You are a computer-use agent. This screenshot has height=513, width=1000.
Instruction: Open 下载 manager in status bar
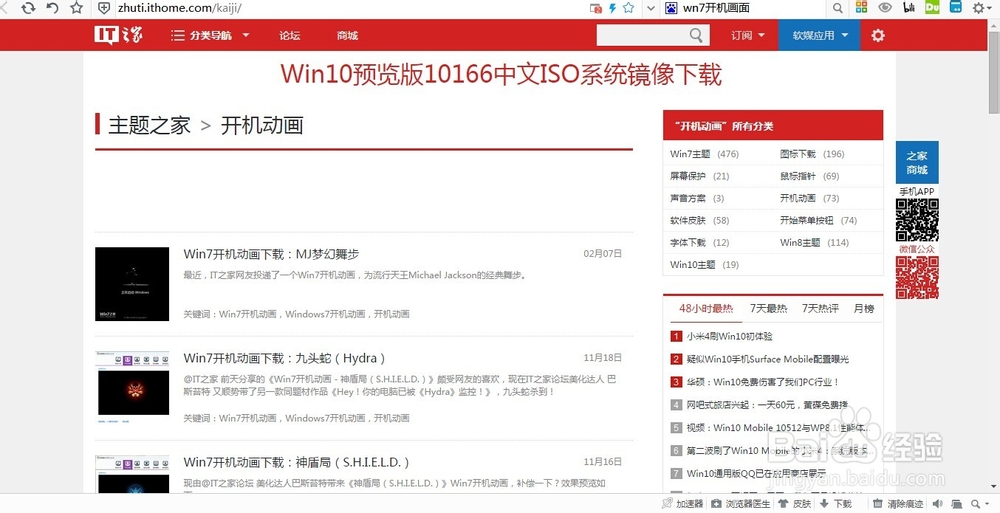(x=836, y=504)
